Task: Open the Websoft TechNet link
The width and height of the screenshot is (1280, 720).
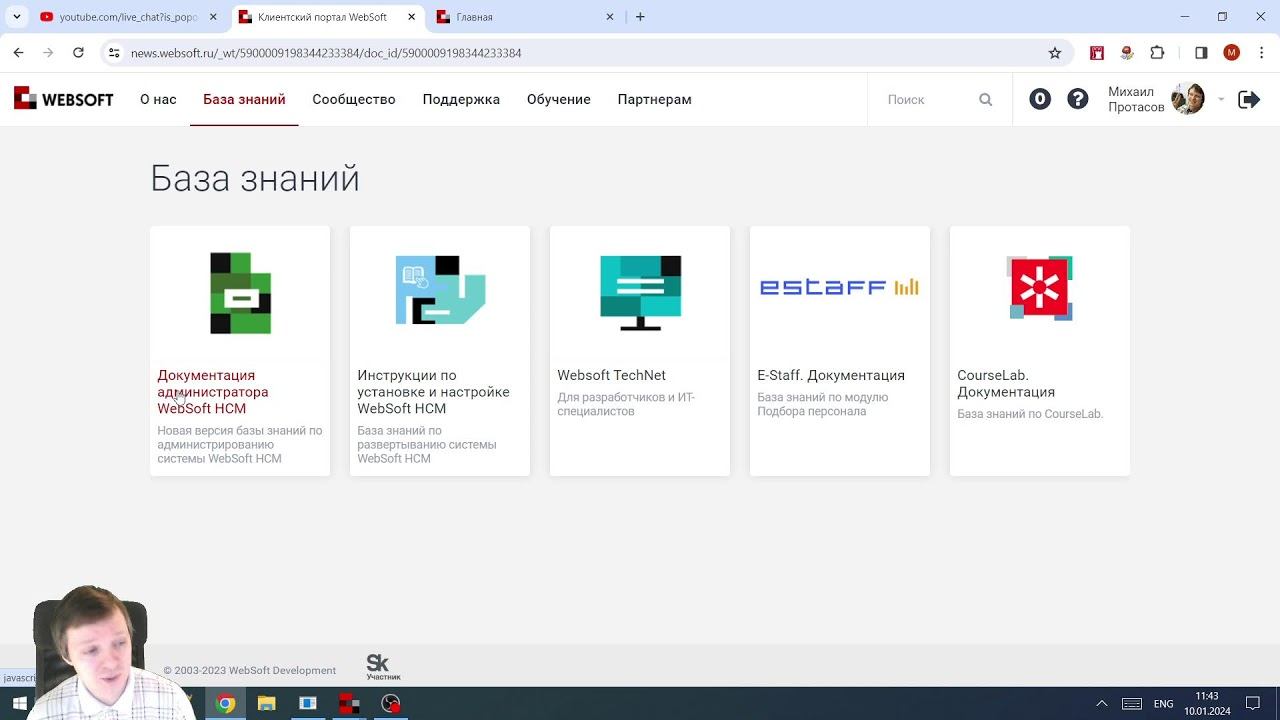Action: click(x=611, y=376)
